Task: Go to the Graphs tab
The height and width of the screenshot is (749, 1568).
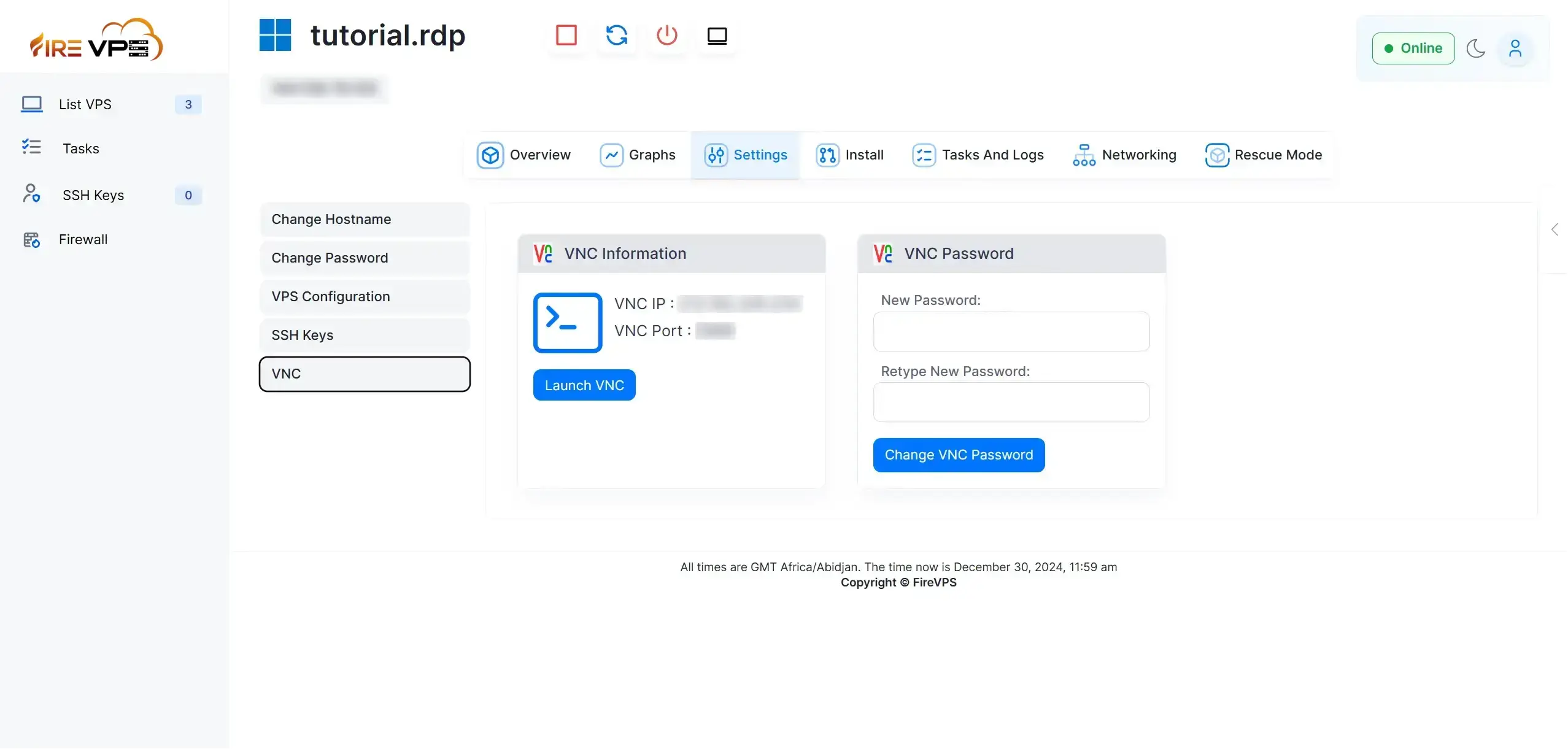Action: pos(638,155)
